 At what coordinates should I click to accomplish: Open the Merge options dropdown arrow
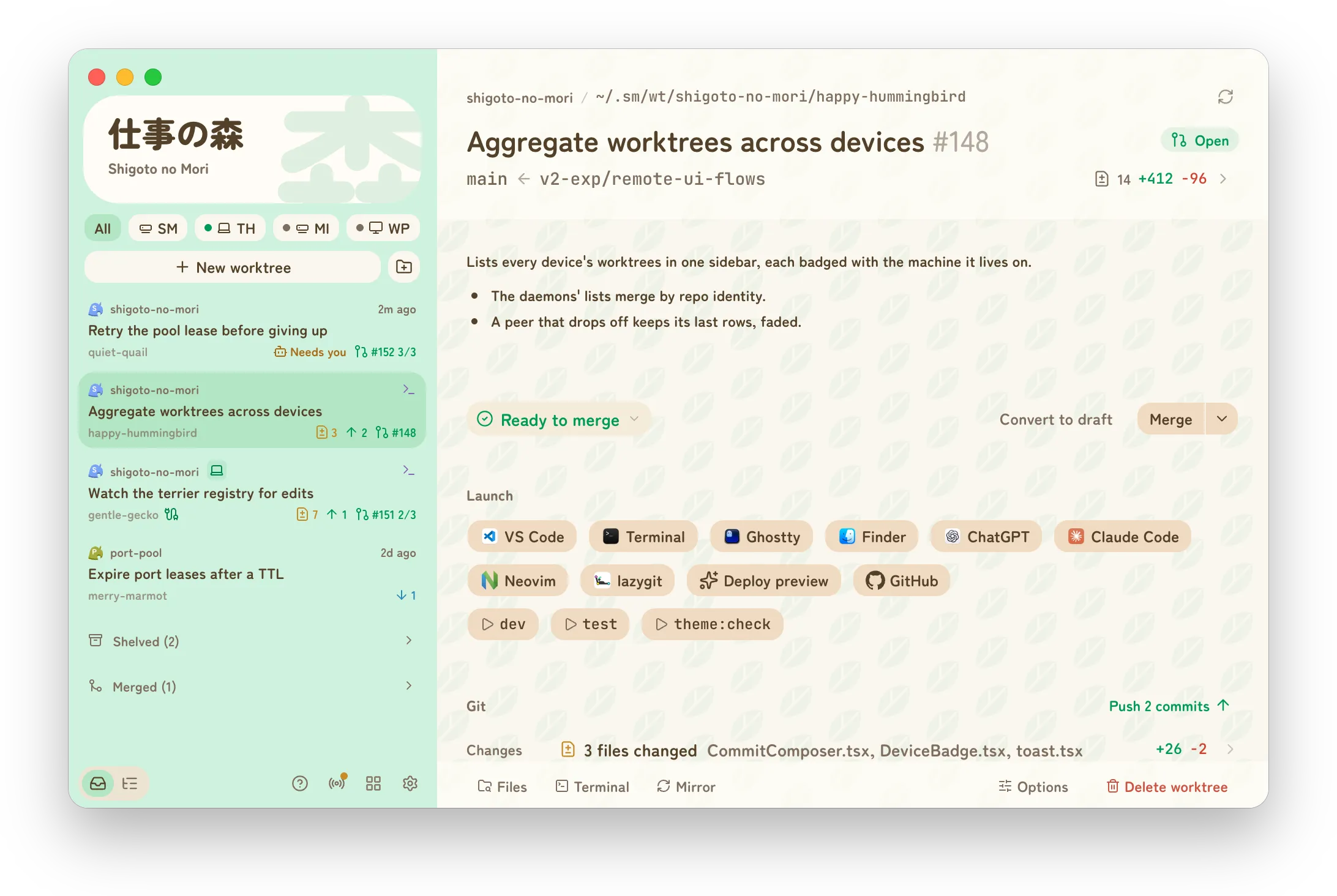tap(1222, 419)
